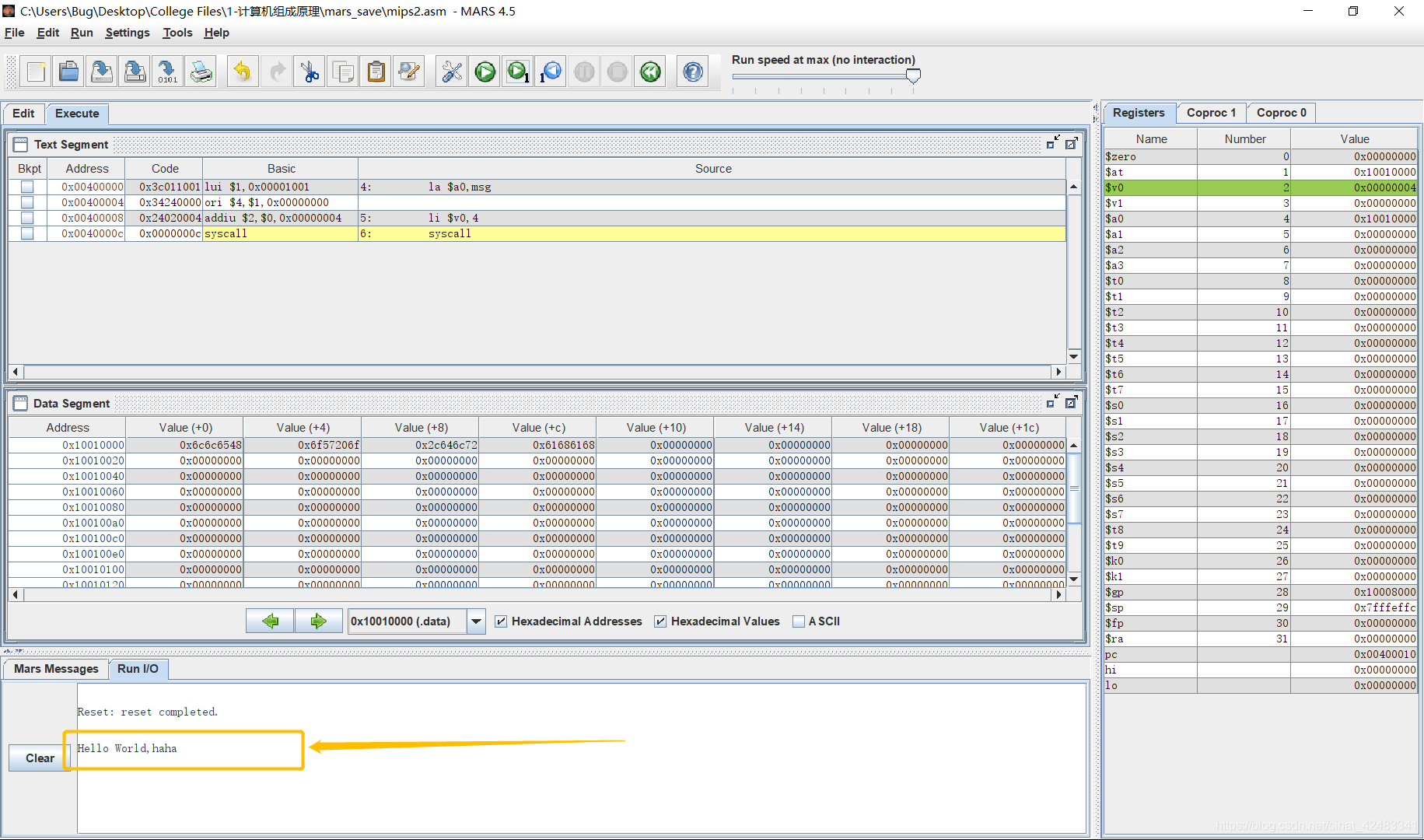This screenshot has height=840, width=1424.
Task: Open a file with folder icon
Action: (x=68, y=72)
